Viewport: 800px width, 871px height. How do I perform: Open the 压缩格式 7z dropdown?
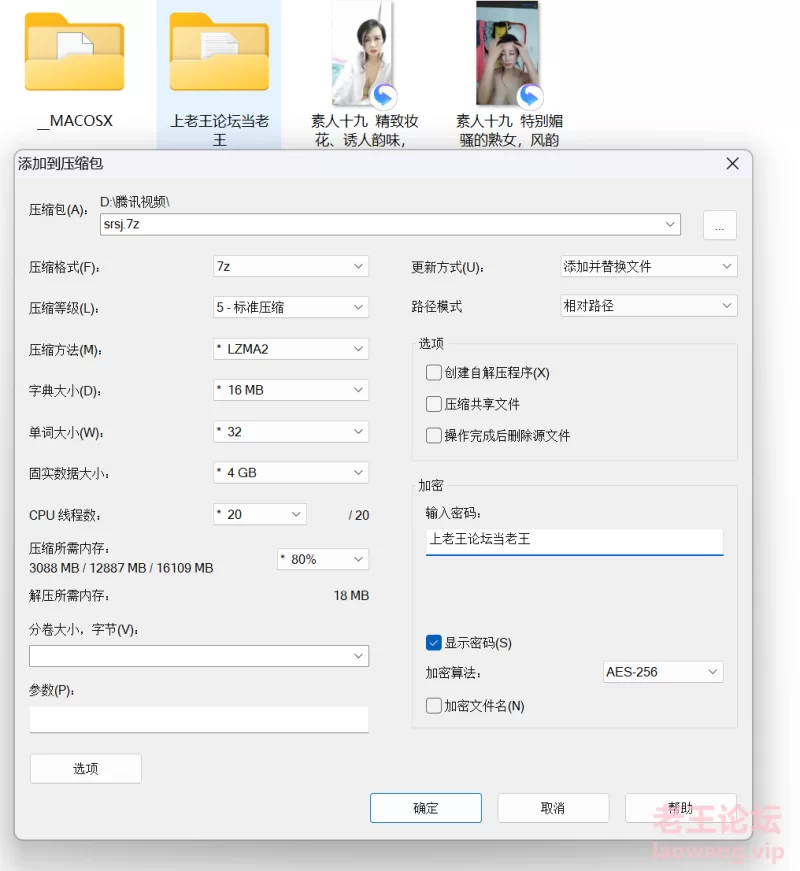291,267
